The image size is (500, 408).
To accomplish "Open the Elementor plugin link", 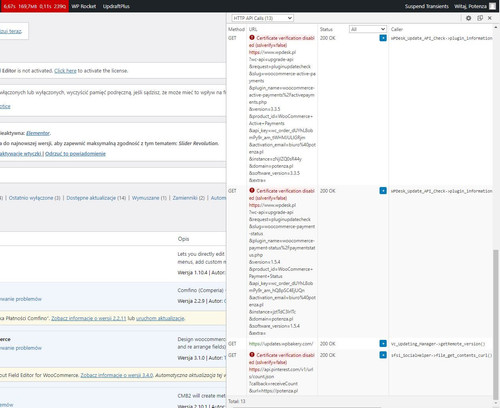I will point(38,133).
